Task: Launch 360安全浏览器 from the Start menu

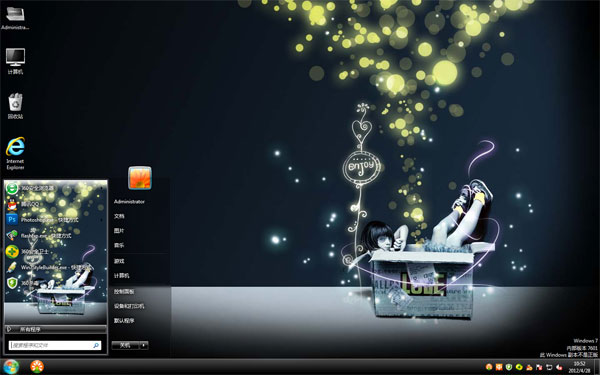Action: pyautogui.click(x=55, y=188)
